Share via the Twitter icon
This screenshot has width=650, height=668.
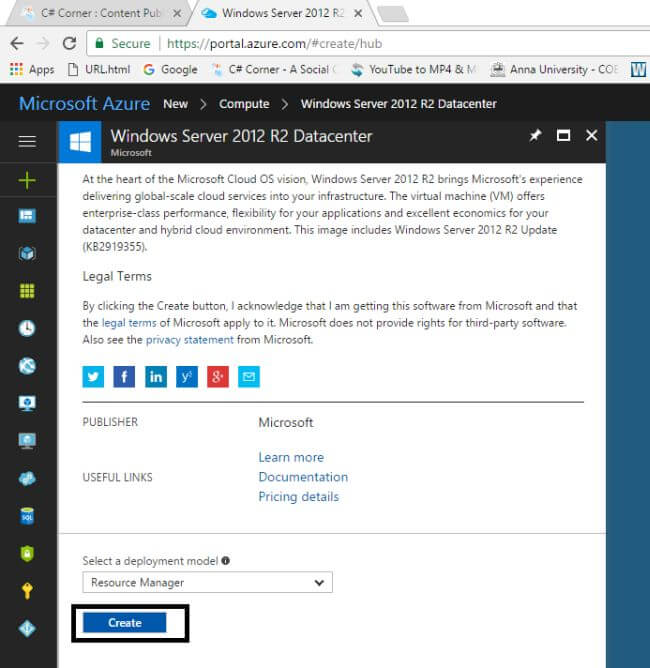(93, 377)
